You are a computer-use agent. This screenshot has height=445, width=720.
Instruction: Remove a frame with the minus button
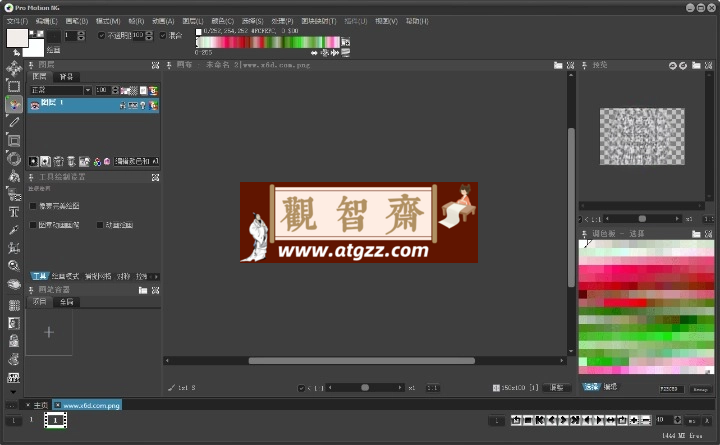646,420
